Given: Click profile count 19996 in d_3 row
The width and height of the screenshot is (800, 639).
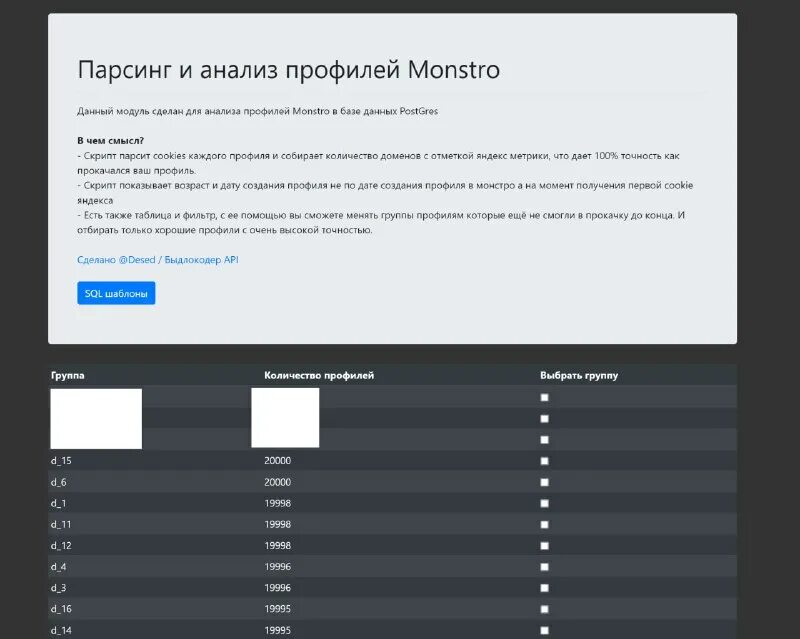Looking at the screenshot, I should (278, 588).
